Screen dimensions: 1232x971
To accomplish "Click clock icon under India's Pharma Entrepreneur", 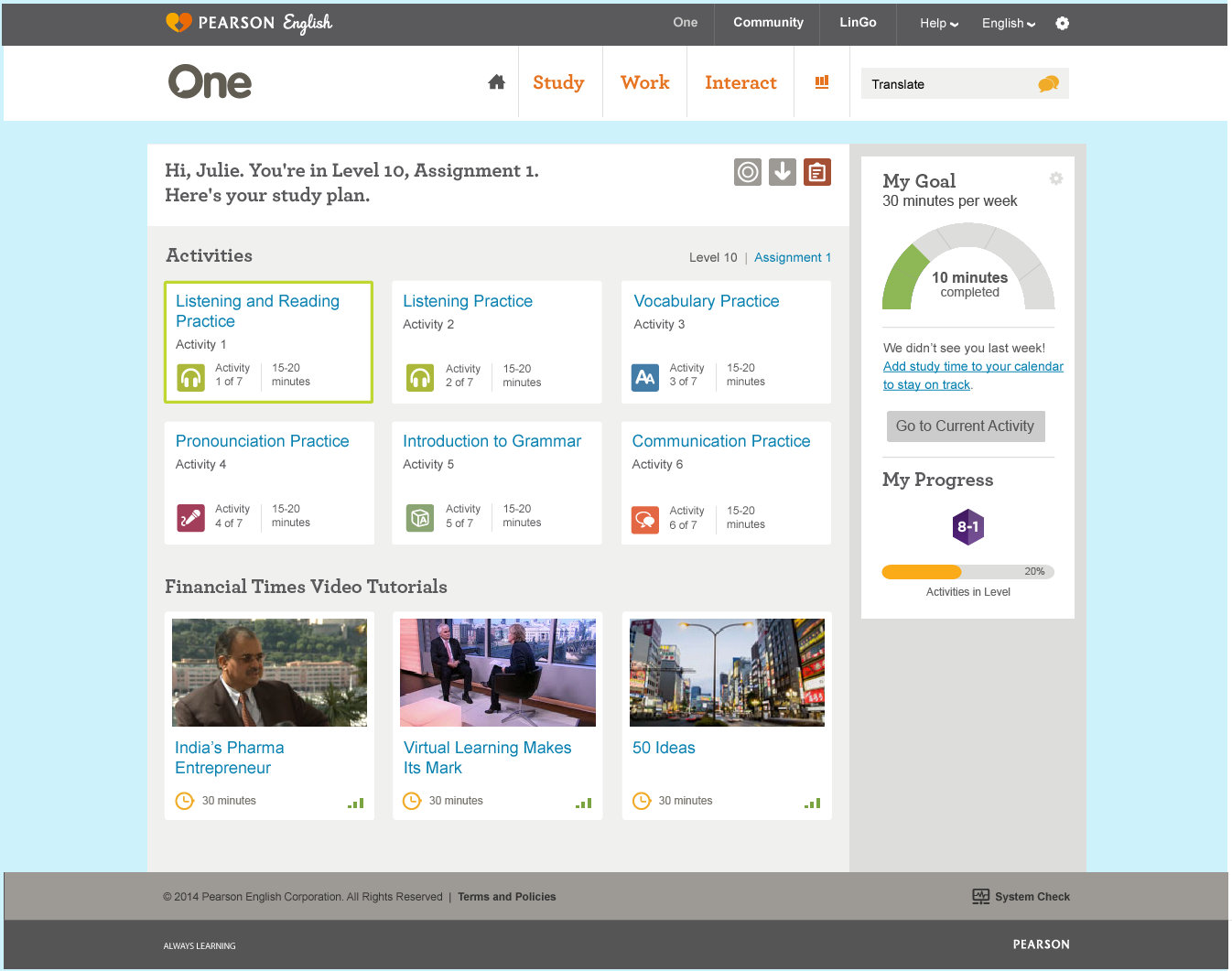I will pos(185,801).
